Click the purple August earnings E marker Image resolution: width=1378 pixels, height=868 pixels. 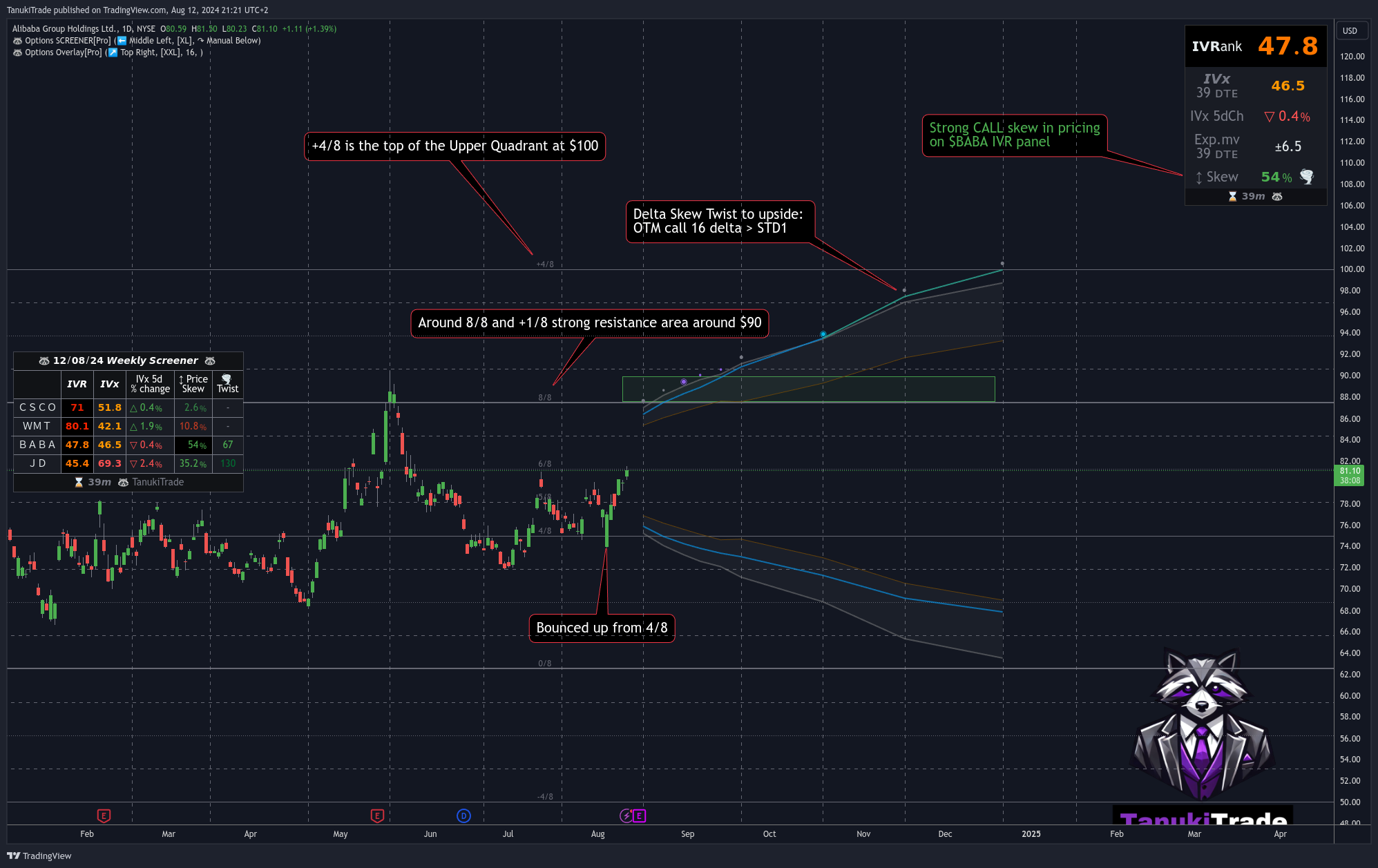pos(640,816)
